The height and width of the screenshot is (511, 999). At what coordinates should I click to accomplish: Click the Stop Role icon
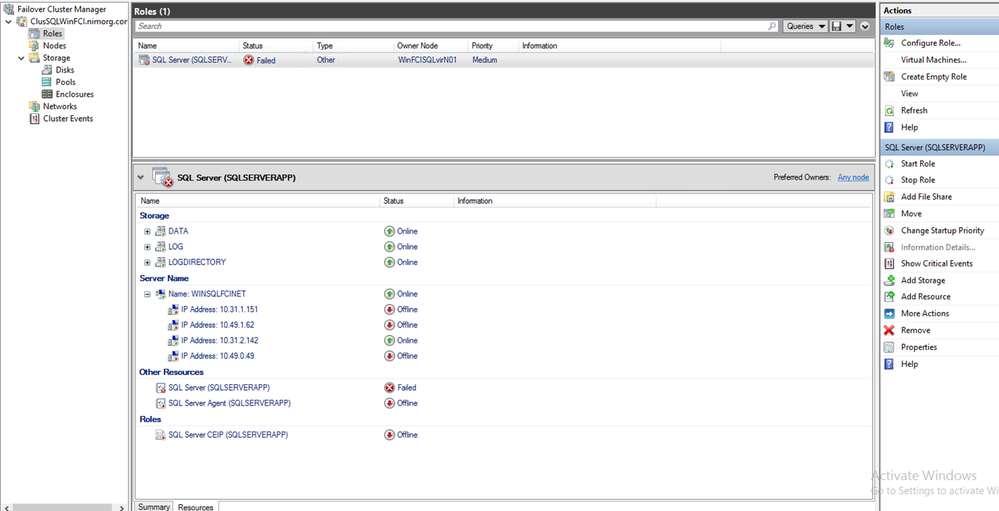pos(889,180)
